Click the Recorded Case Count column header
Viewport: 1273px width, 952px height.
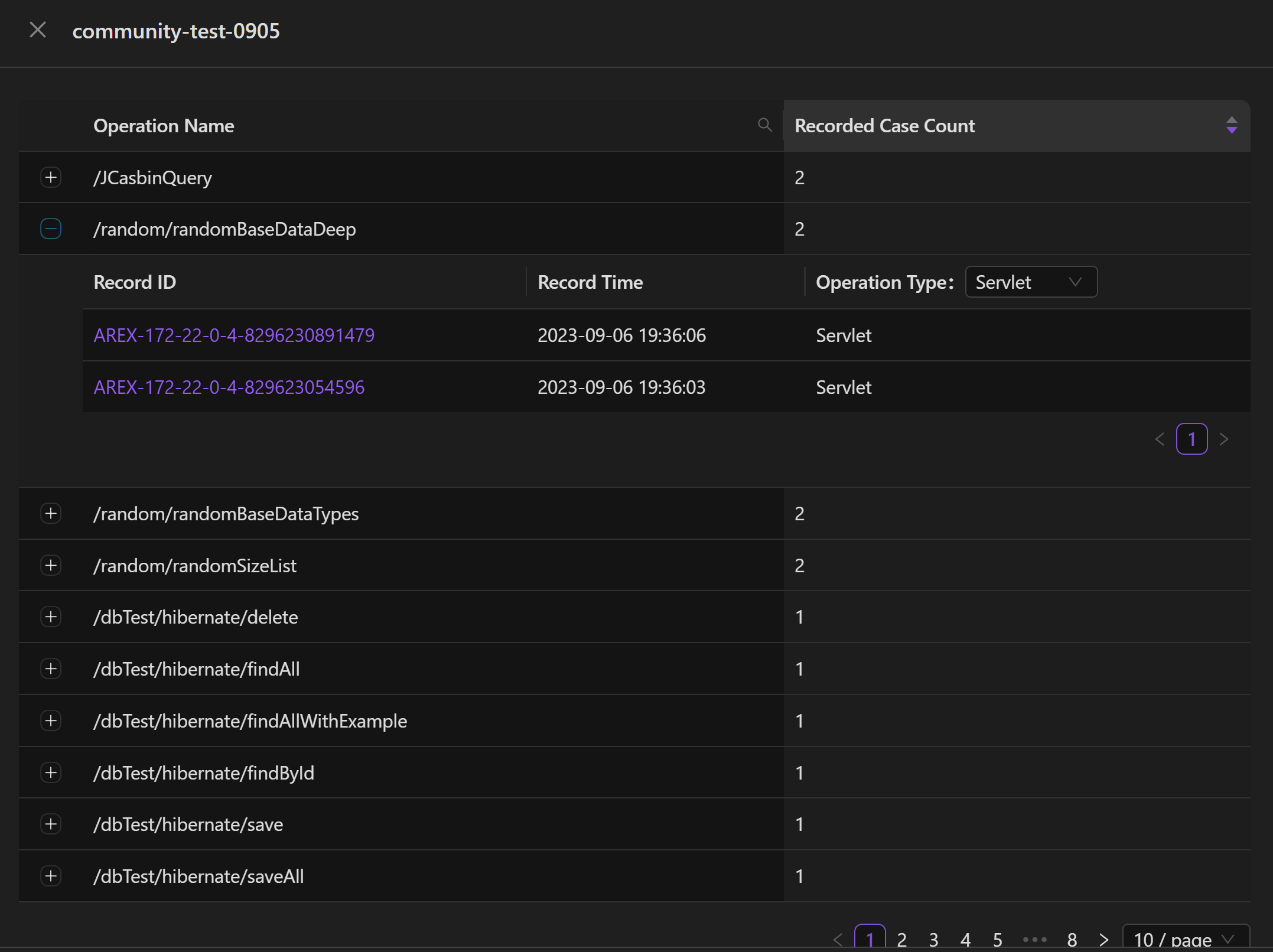click(x=884, y=126)
